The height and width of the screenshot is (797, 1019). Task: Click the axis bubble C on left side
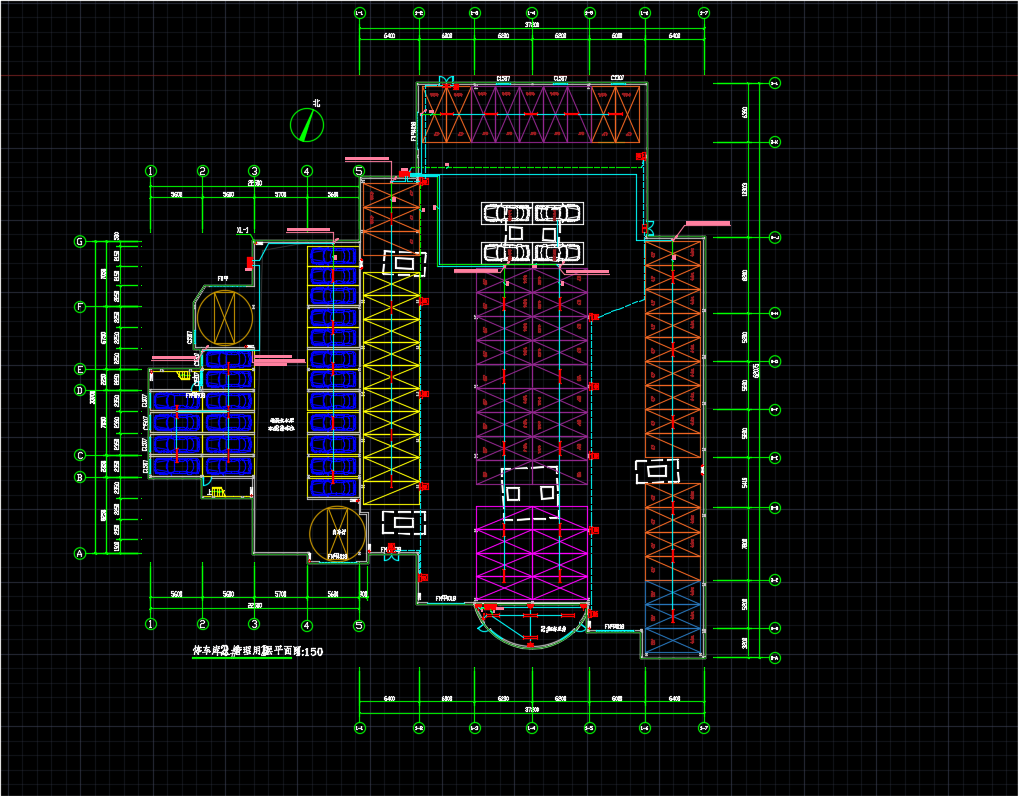point(80,456)
